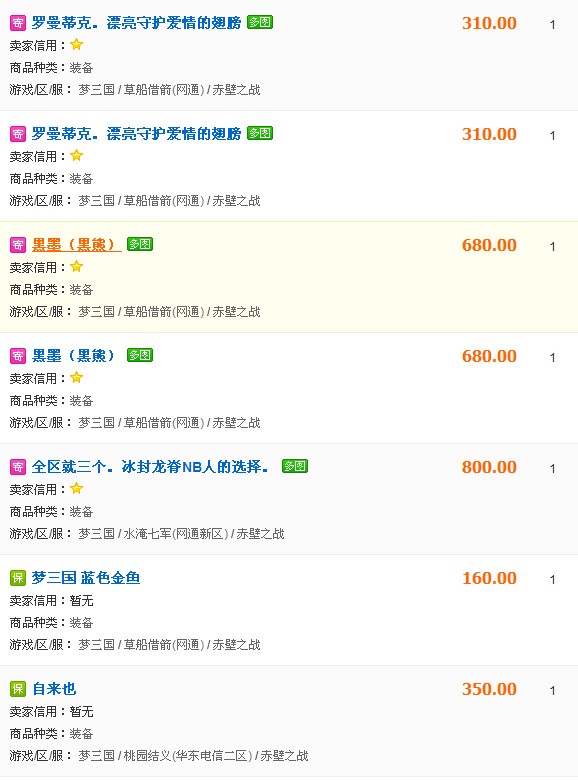Click the 寄 icon beside the blue 黑墨 title

point(18,356)
